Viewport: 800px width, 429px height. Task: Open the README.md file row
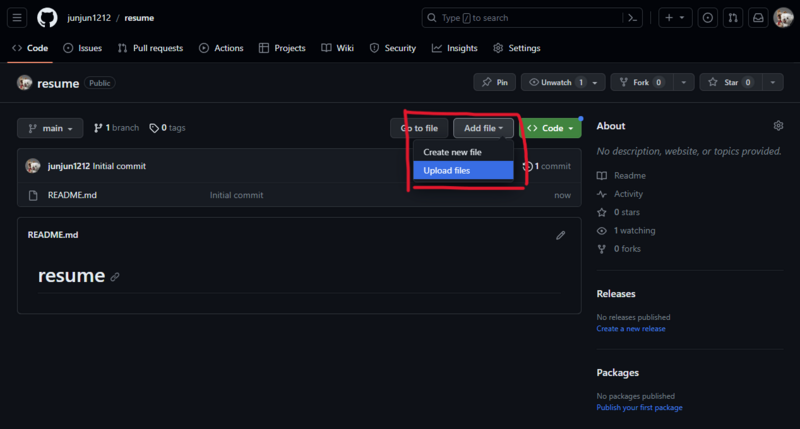[x=299, y=195]
